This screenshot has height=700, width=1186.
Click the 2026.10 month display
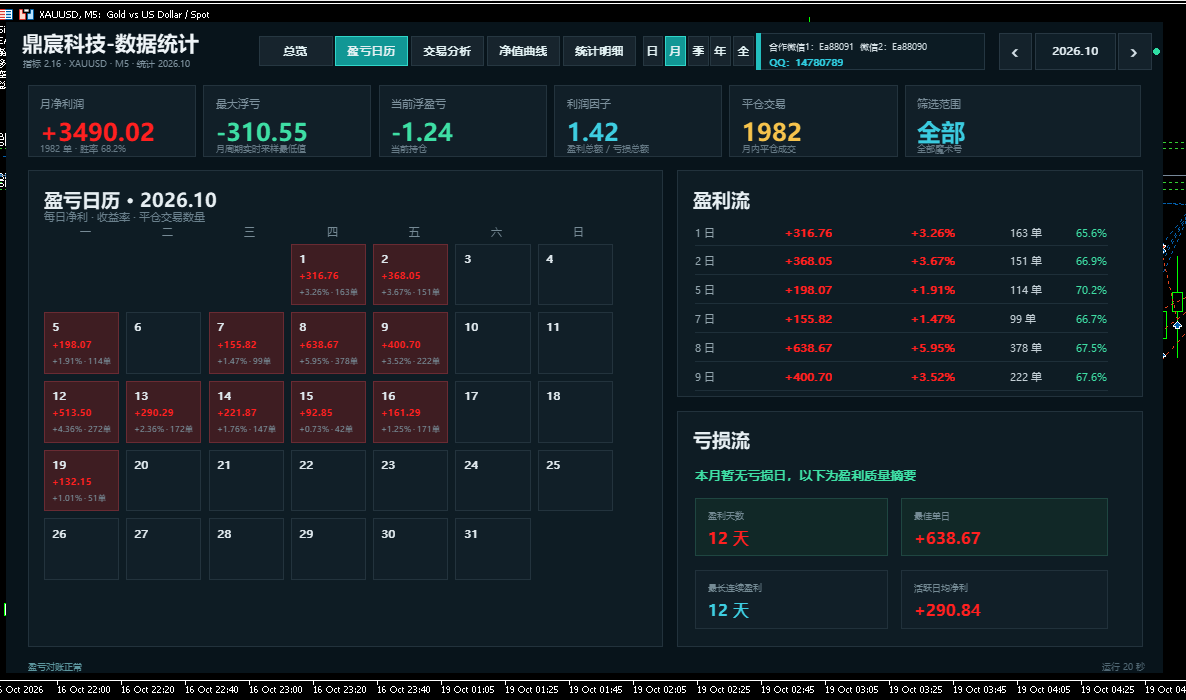(1075, 51)
